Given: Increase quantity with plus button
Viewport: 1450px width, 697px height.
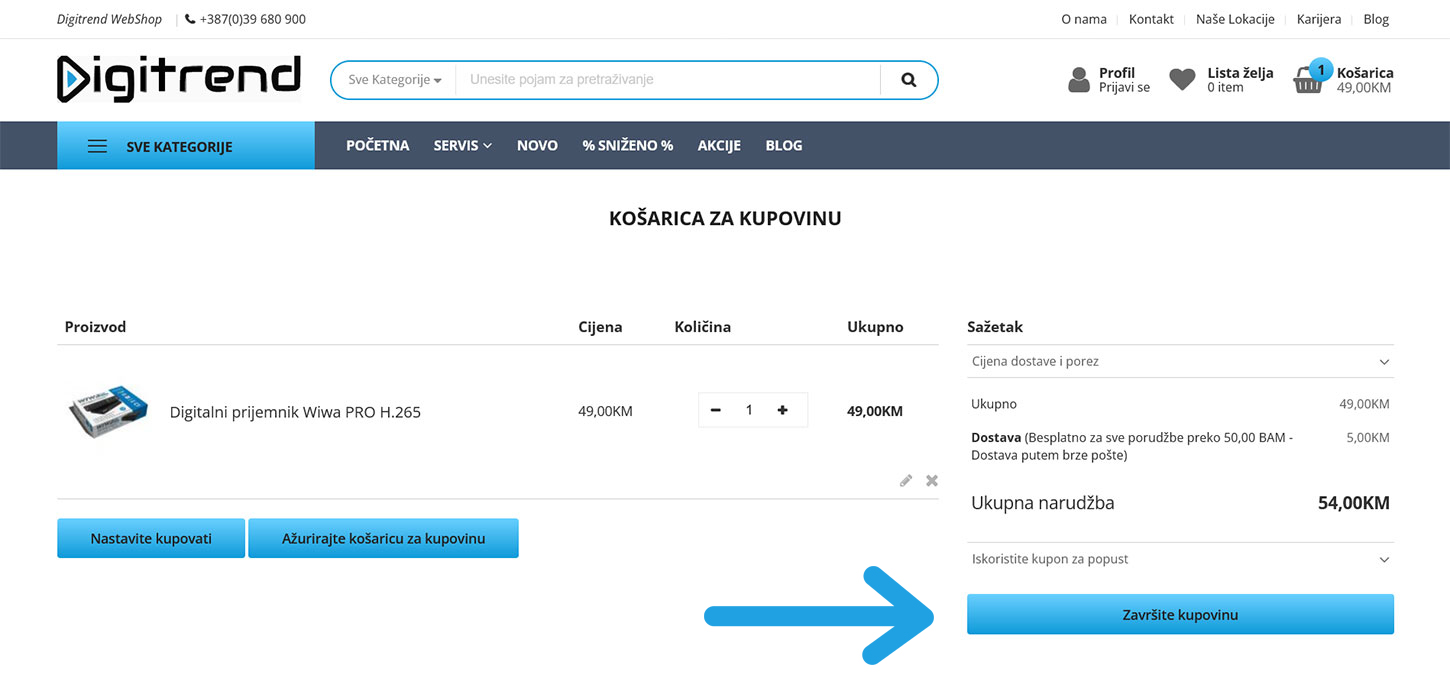Looking at the screenshot, I should 782,410.
